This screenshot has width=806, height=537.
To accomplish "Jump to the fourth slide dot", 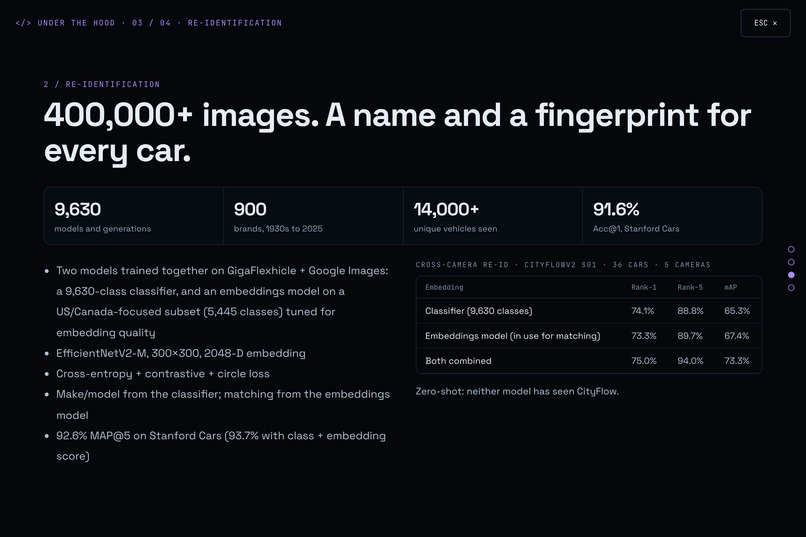I will pos(791,288).
